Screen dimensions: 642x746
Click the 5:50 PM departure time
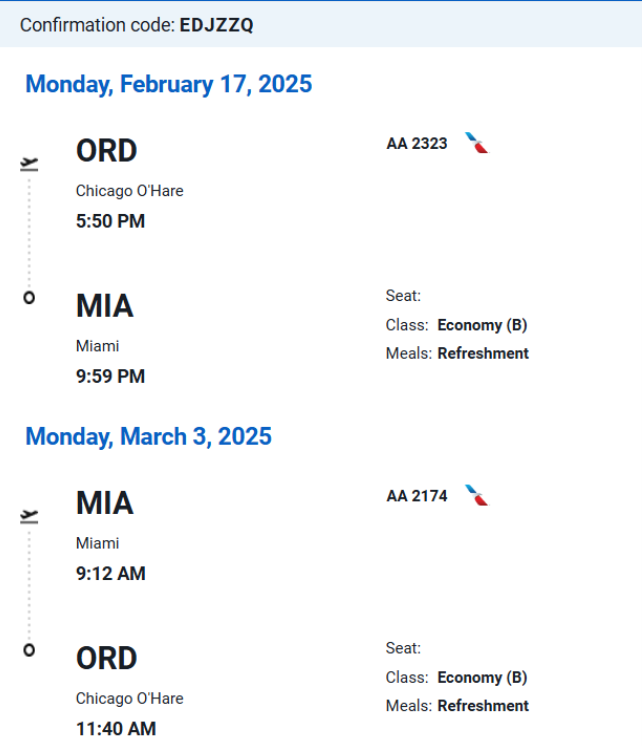pos(110,221)
